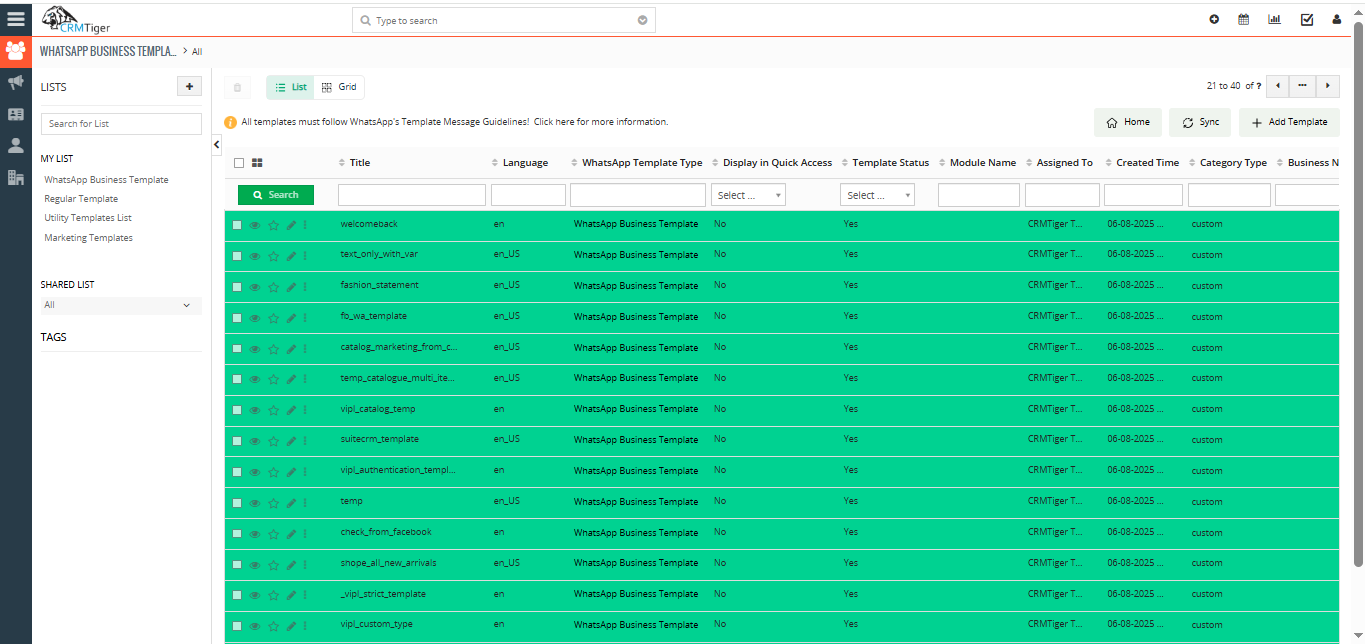
Task: Click the CRMTiger logo
Action: tap(77, 19)
